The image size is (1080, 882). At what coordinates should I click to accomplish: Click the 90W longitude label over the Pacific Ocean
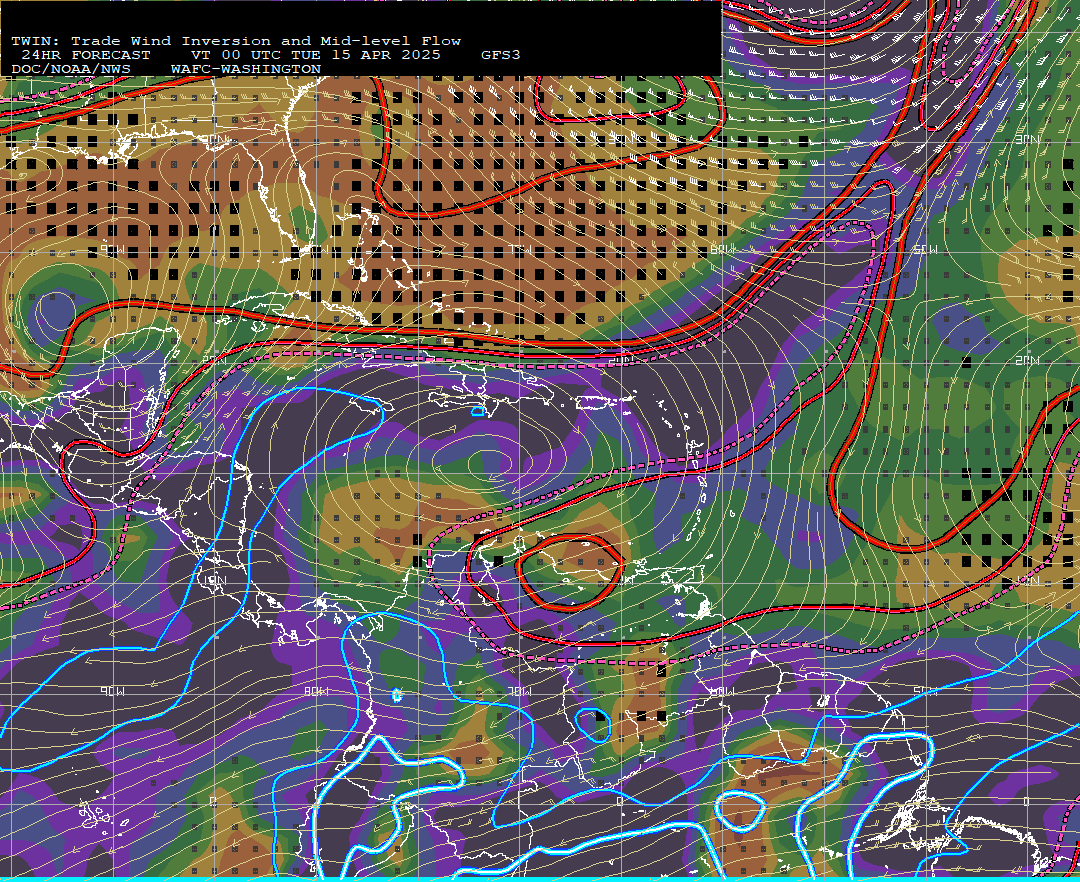113,691
